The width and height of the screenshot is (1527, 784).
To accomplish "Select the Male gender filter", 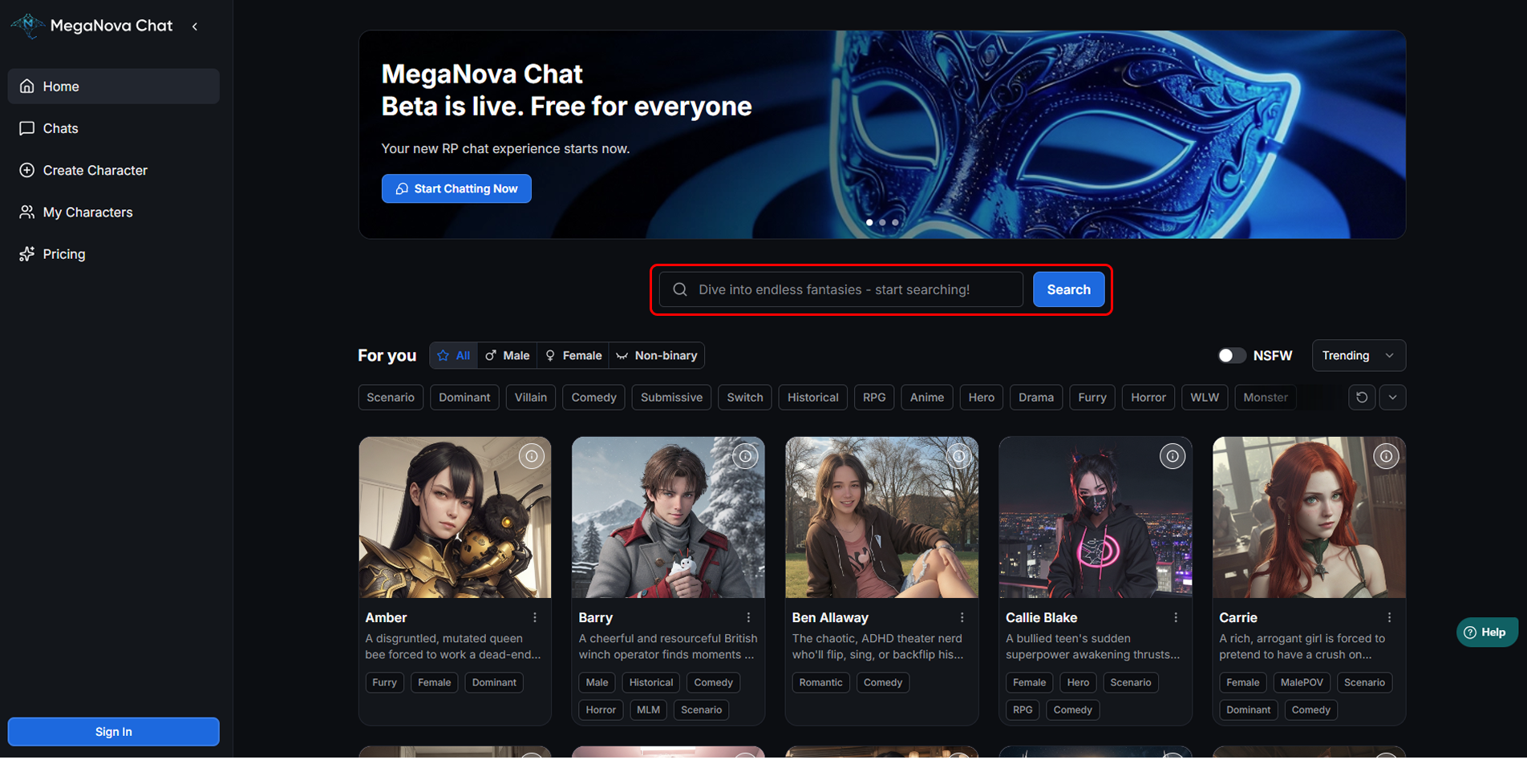I will click(507, 355).
